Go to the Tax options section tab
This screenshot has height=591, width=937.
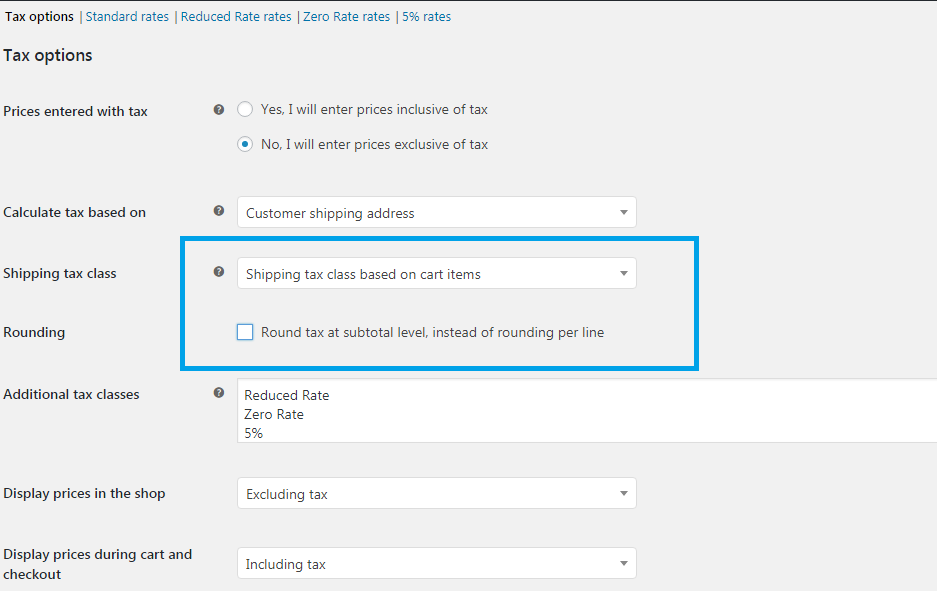click(39, 17)
